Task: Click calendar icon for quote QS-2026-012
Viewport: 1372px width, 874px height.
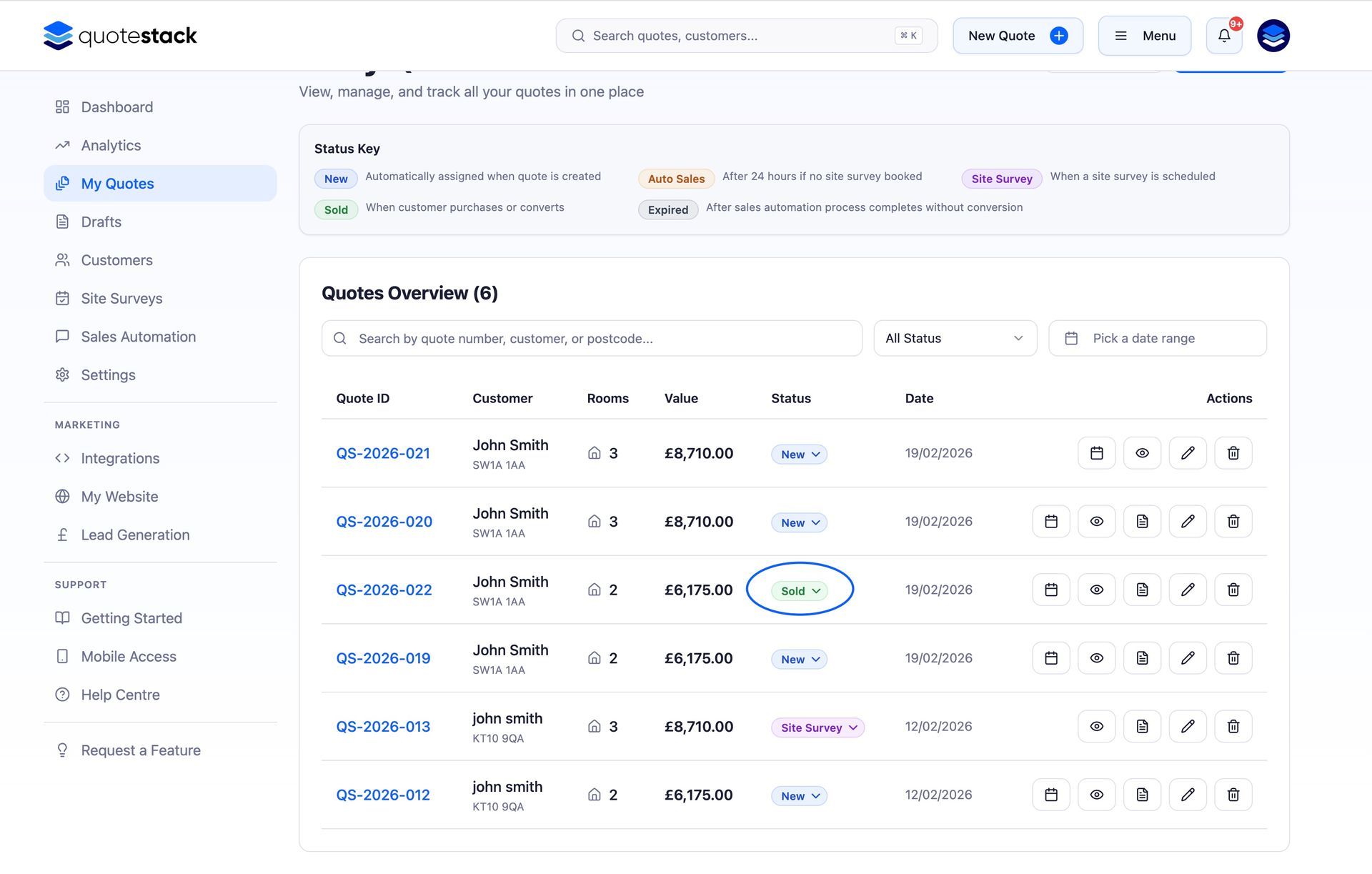Action: [1050, 795]
